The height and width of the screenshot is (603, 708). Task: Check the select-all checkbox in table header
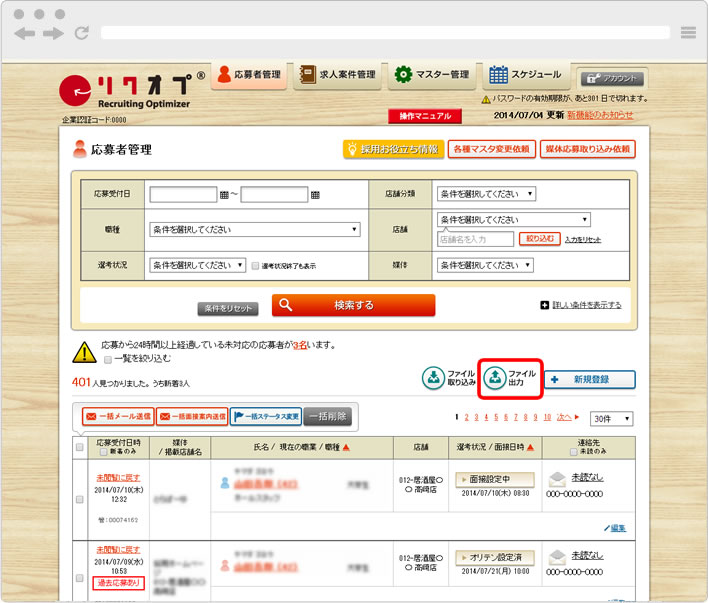pyautogui.click(x=79, y=447)
